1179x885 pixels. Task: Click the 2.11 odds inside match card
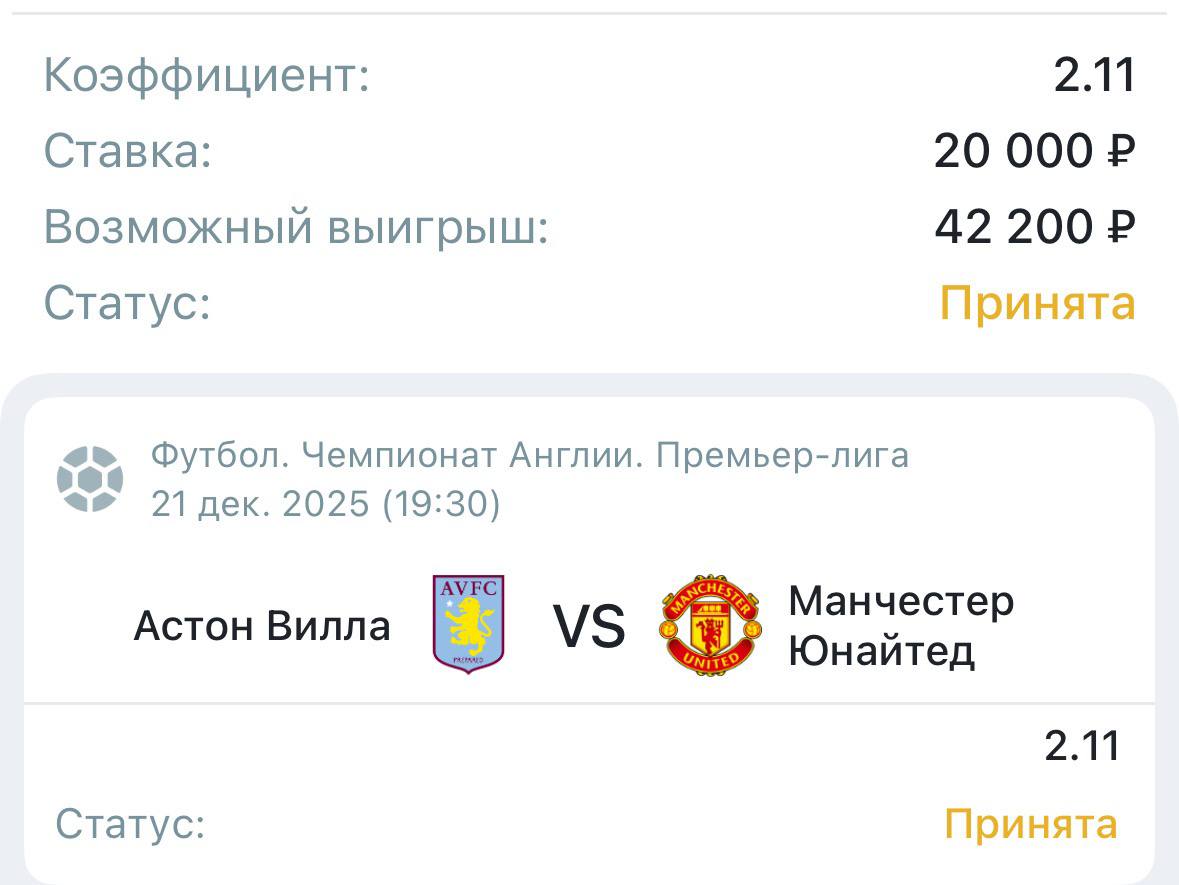coord(1082,745)
